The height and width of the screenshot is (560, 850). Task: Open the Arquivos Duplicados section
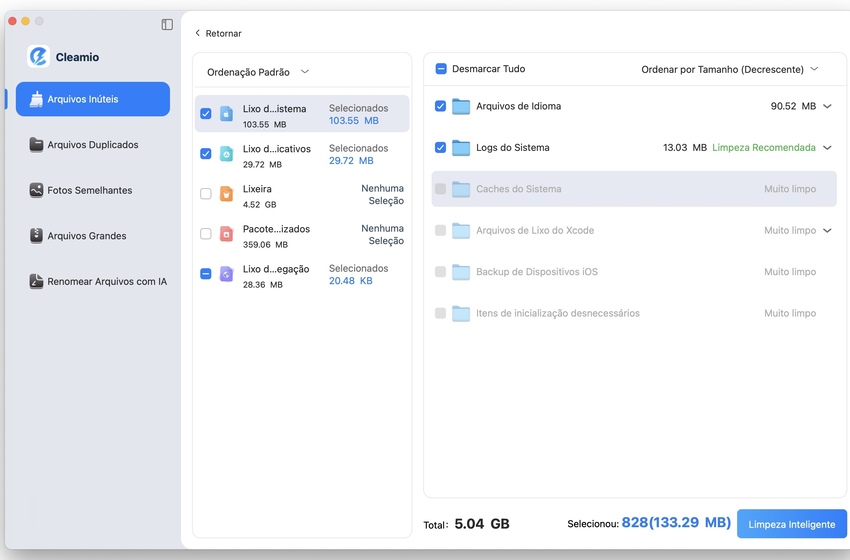93,145
